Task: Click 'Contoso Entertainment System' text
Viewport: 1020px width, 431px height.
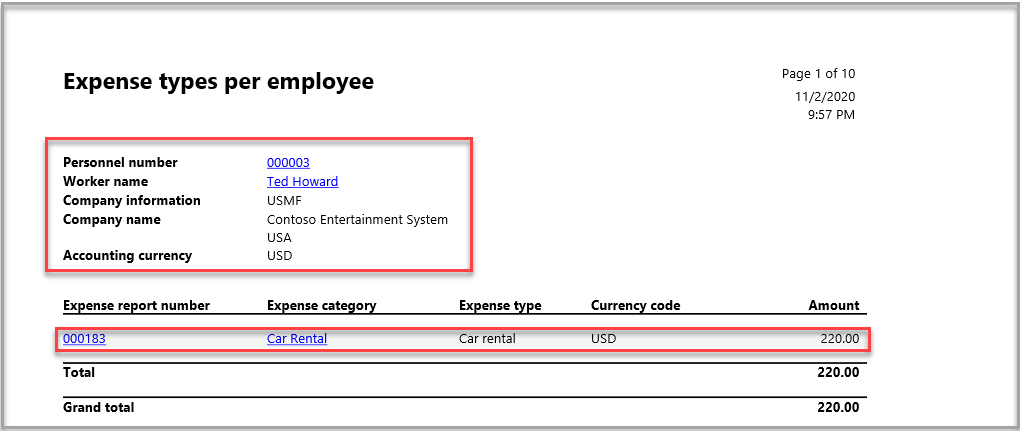Action: (x=357, y=219)
